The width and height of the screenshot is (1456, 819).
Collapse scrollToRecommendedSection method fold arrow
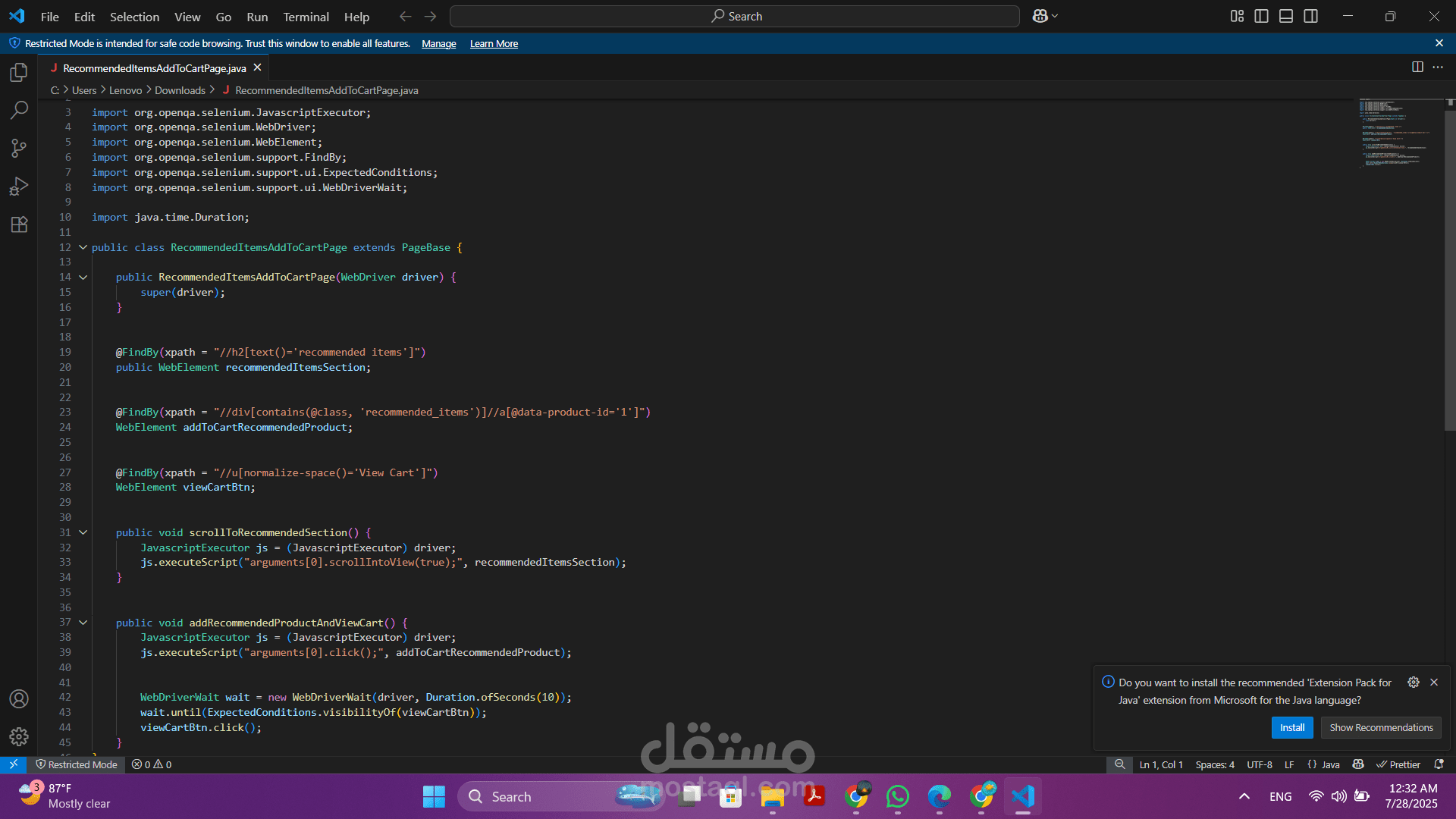pyautogui.click(x=83, y=532)
